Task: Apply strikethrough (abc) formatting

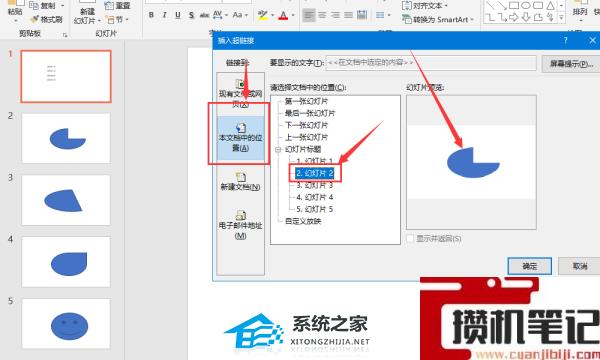Action: [x=204, y=15]
